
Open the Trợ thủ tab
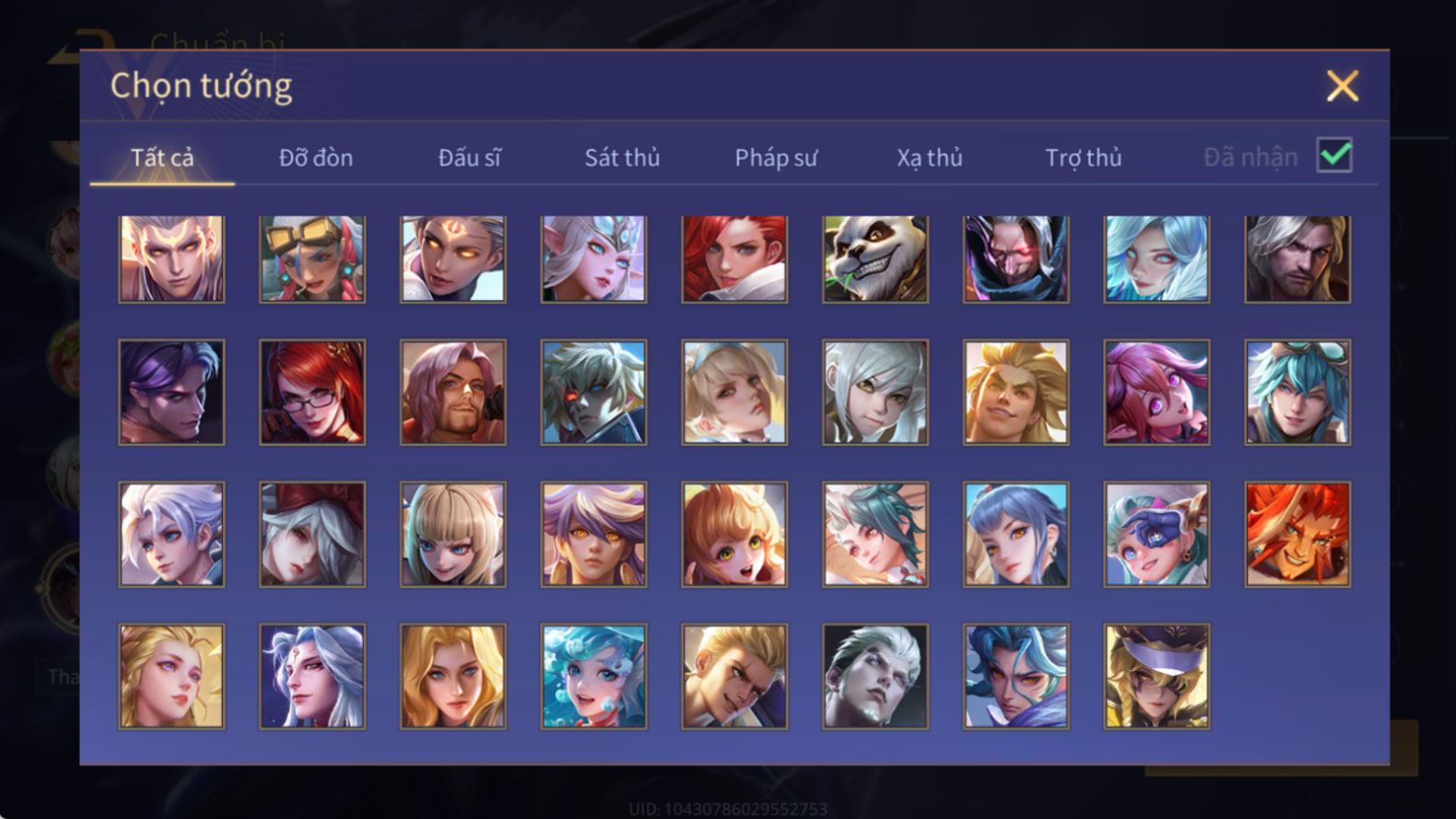1084,158
